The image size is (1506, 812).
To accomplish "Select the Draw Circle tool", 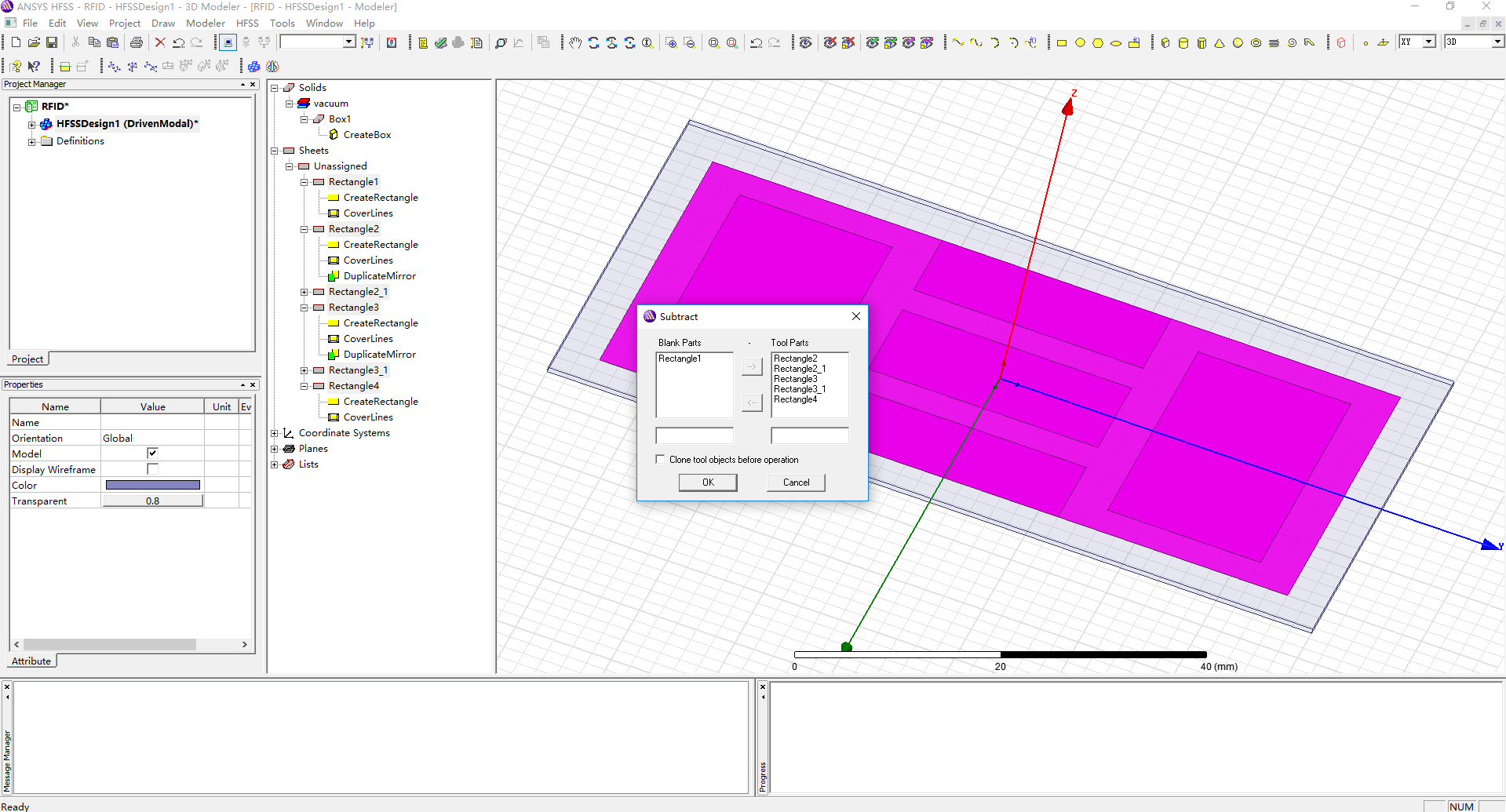I will [x=1080, y=43].
